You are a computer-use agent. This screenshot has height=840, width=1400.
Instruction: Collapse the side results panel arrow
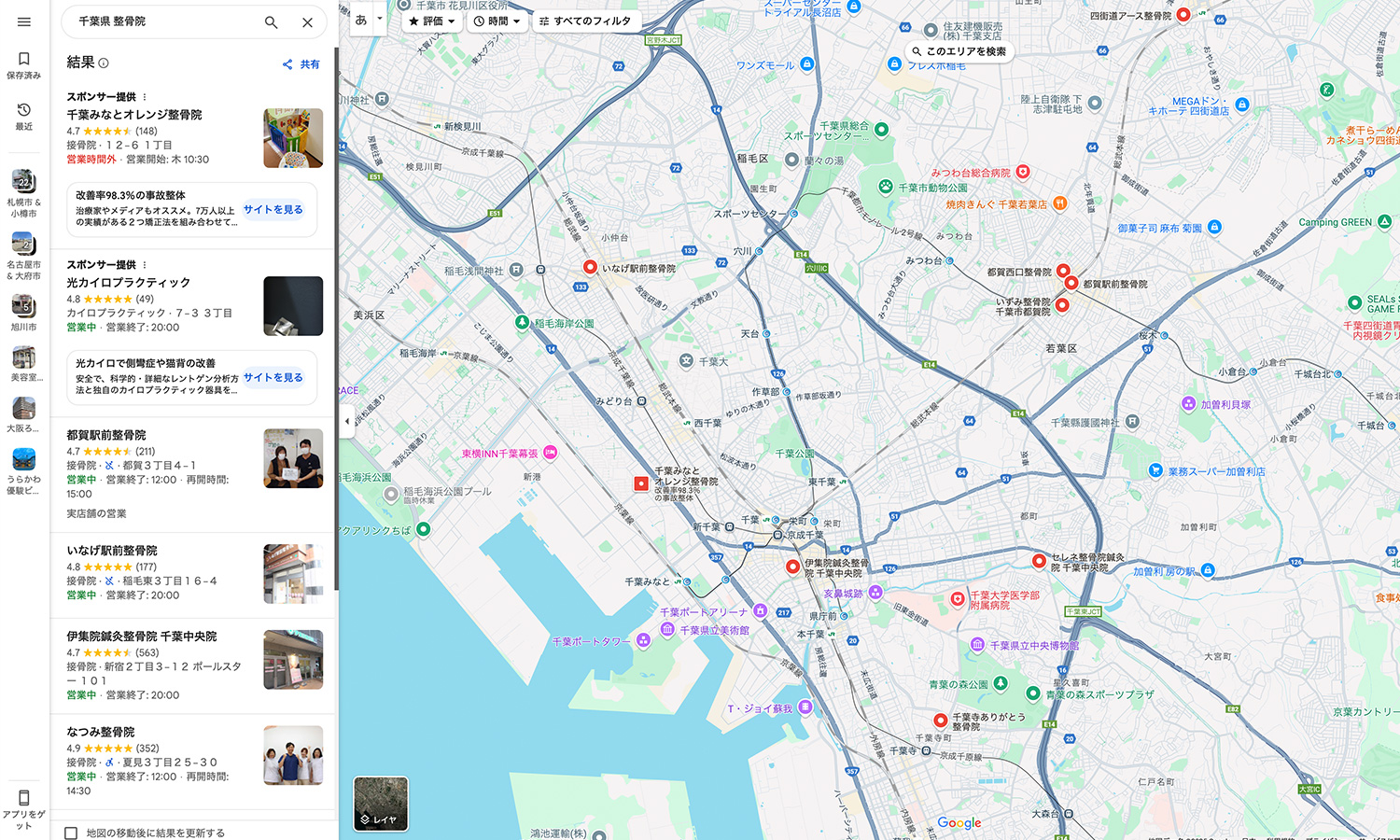pos(347,421)
